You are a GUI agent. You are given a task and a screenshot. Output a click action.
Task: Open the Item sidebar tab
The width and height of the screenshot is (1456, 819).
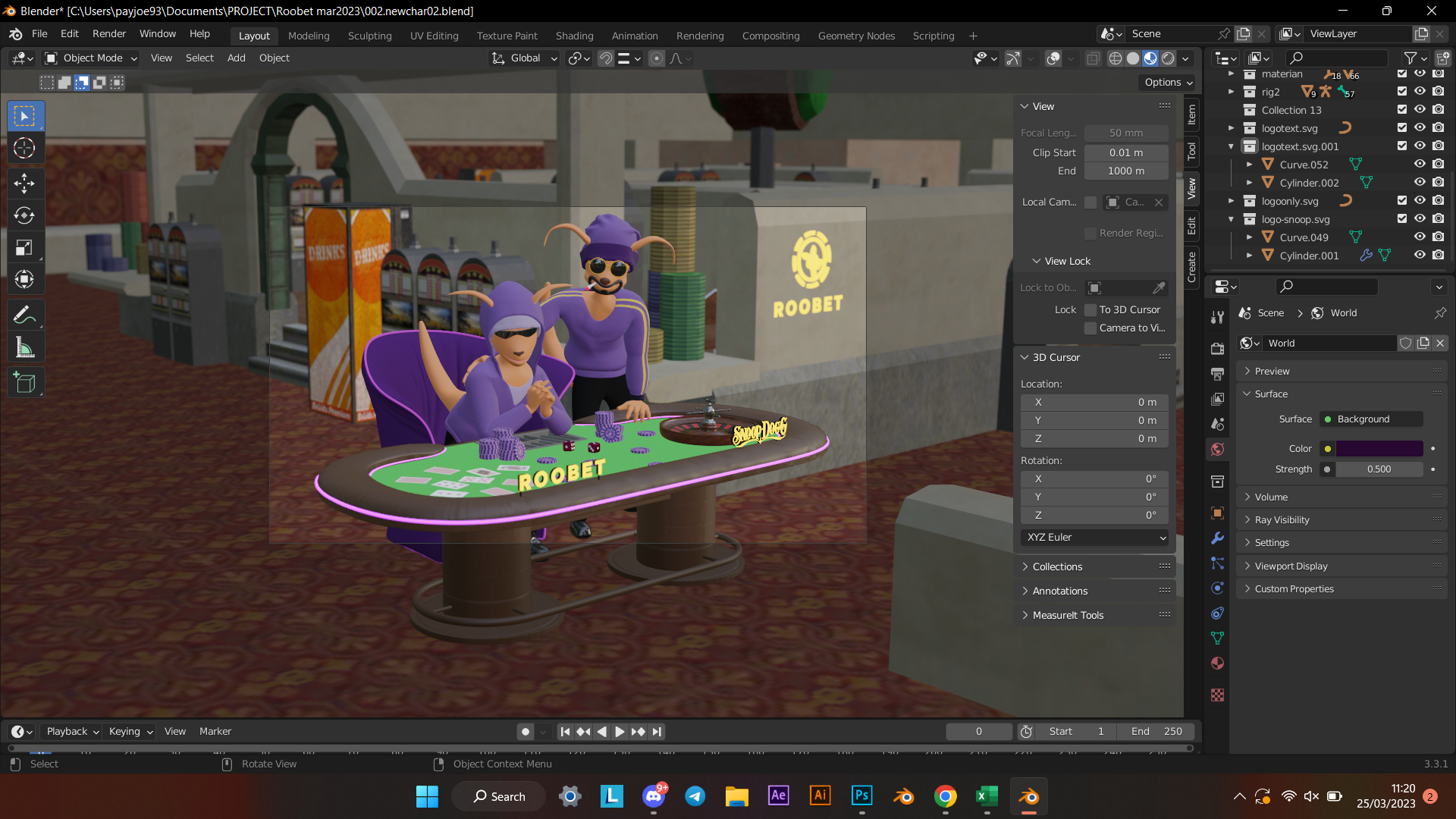(x=1191, y=114)
